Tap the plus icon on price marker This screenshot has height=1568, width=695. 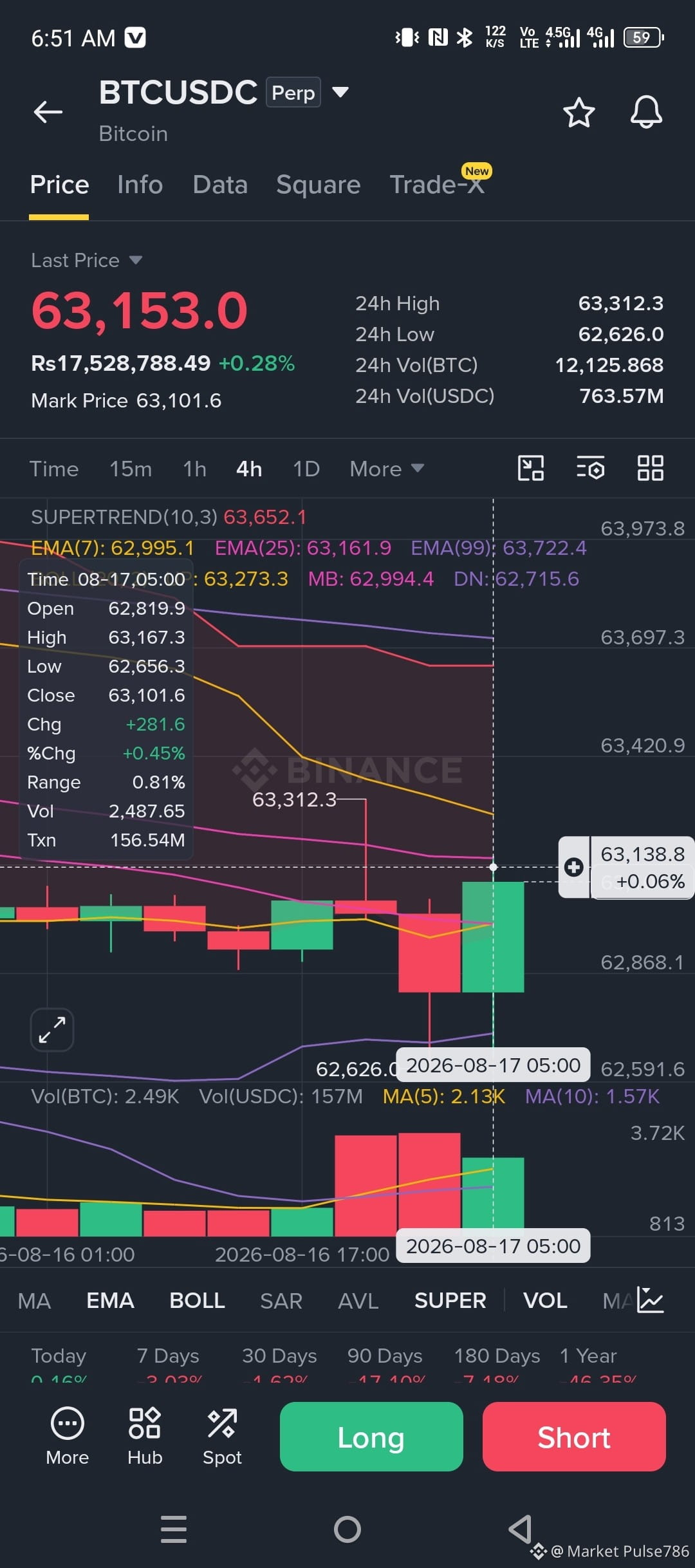coord(574,867)
